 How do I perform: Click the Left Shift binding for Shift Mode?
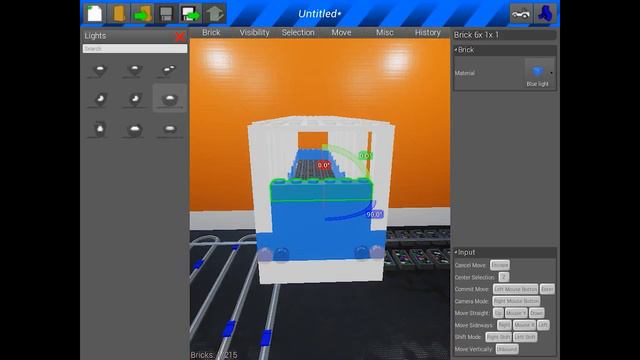[x=525, y=337]
